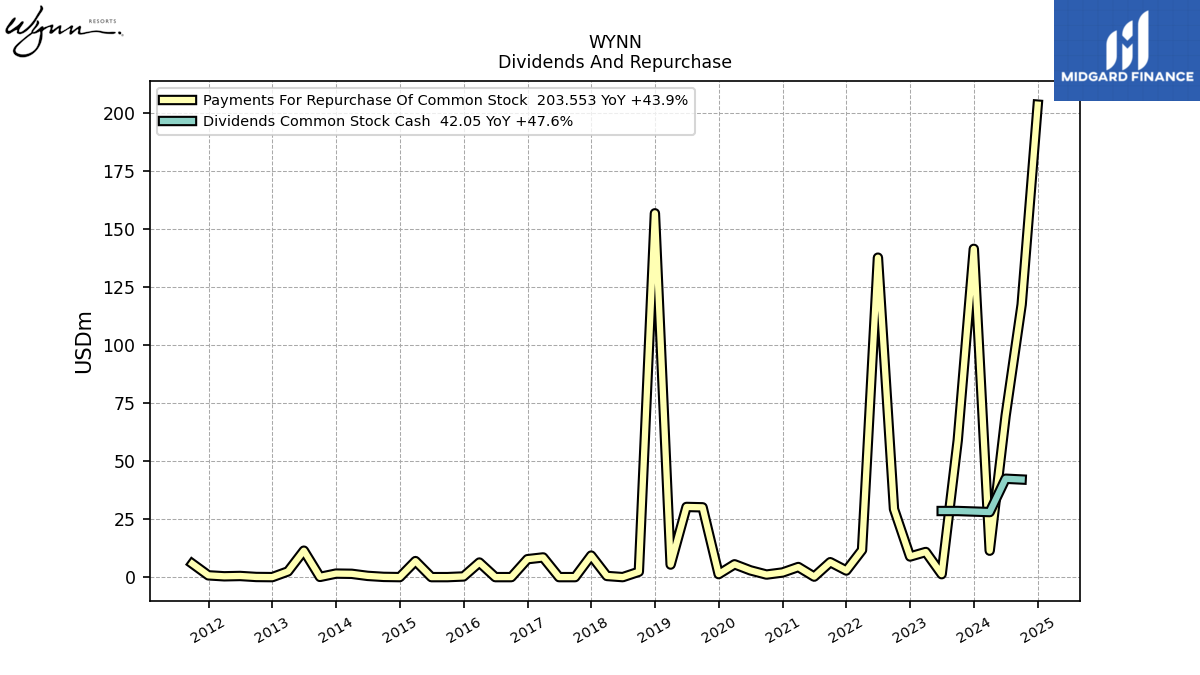Click the 2020 x-axis label
Screen dimensions: 1200x675
click(x=717, y=630)
